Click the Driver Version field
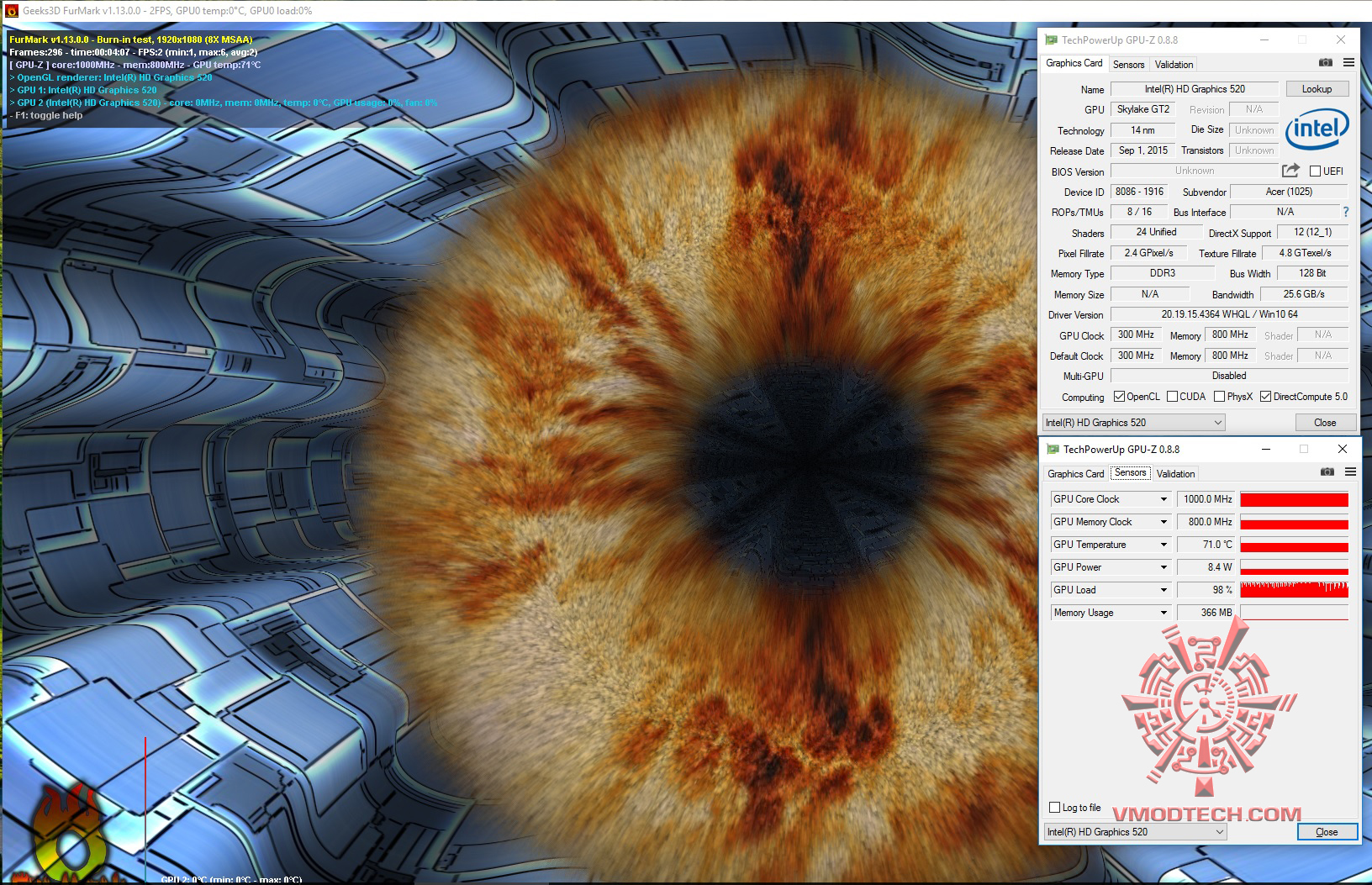Viewport: 1372px width, 885px height. (x=1229, y=314)
